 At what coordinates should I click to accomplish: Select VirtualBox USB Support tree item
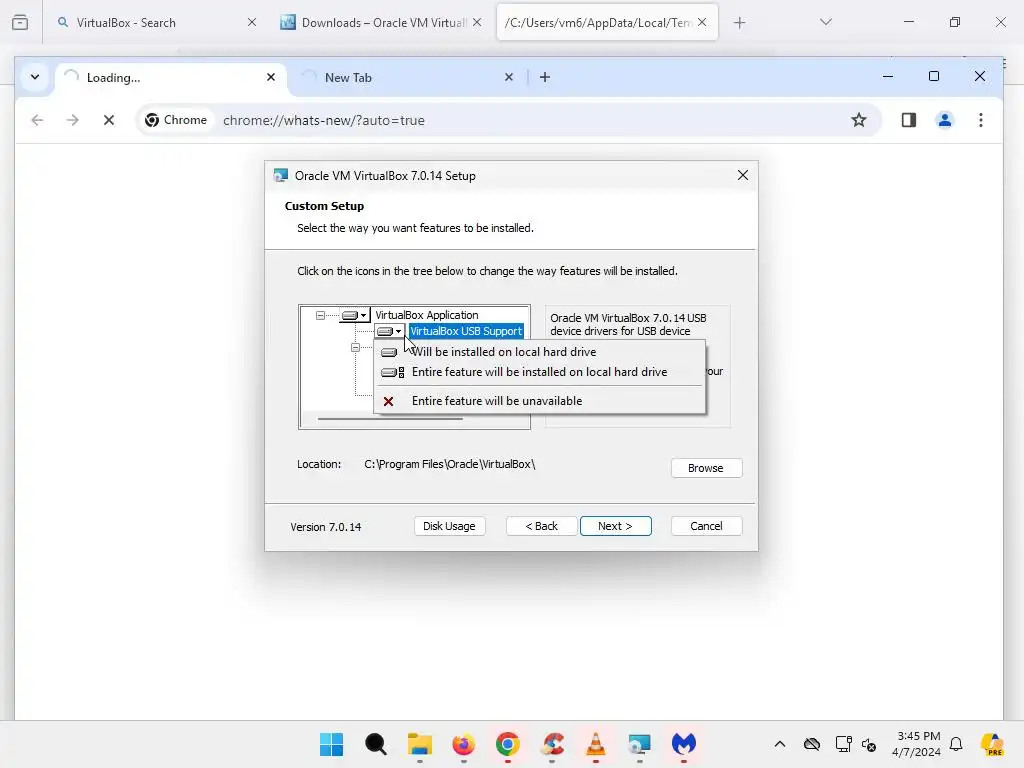click(x=466, y=331)
